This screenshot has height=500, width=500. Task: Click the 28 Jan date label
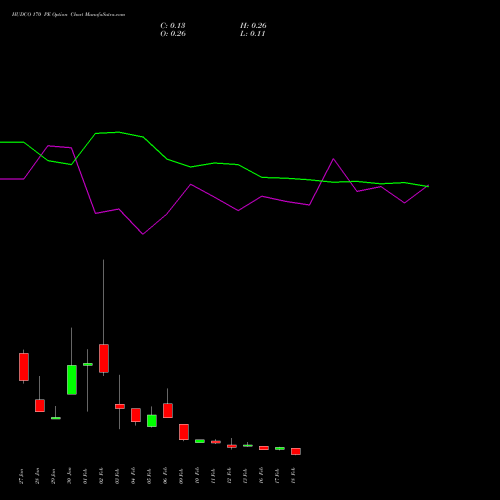(38, 476)
